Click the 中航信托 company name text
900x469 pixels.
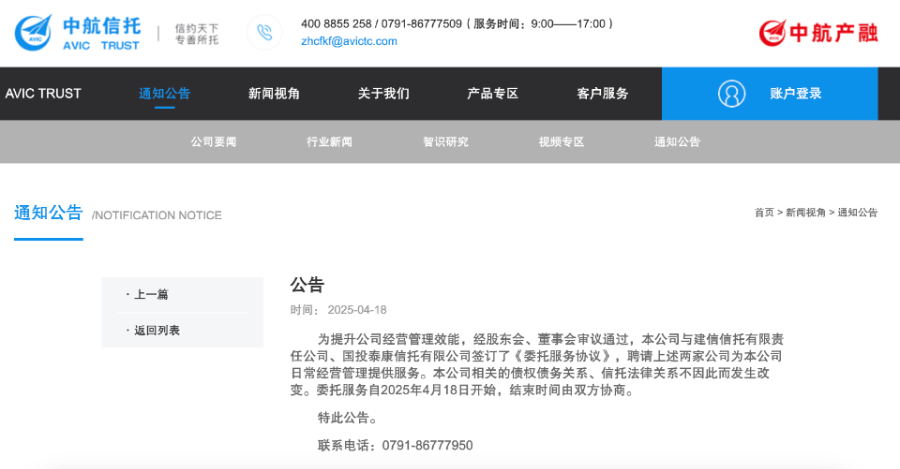(102, 25)
